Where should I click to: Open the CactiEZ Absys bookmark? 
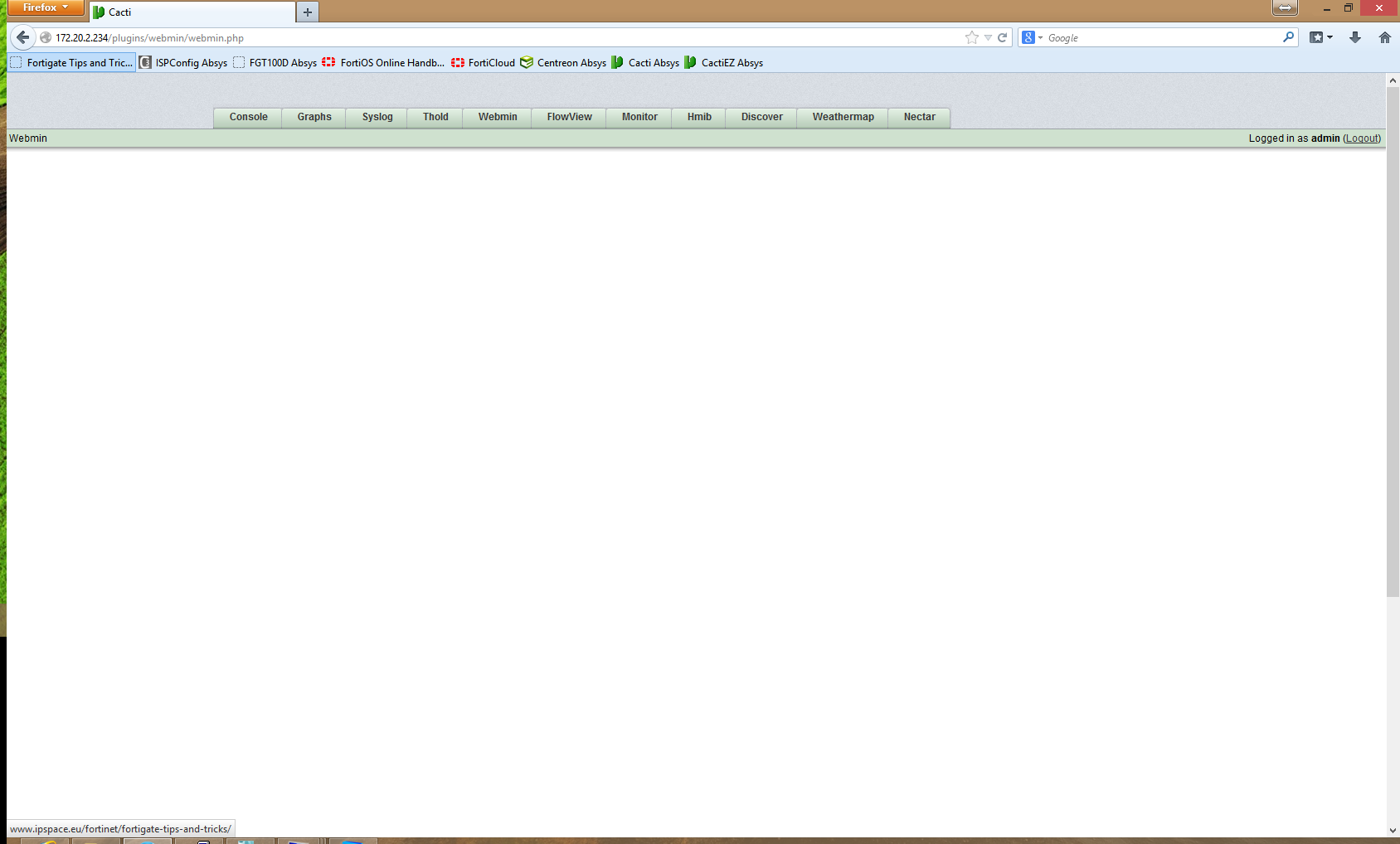(724, 63)
